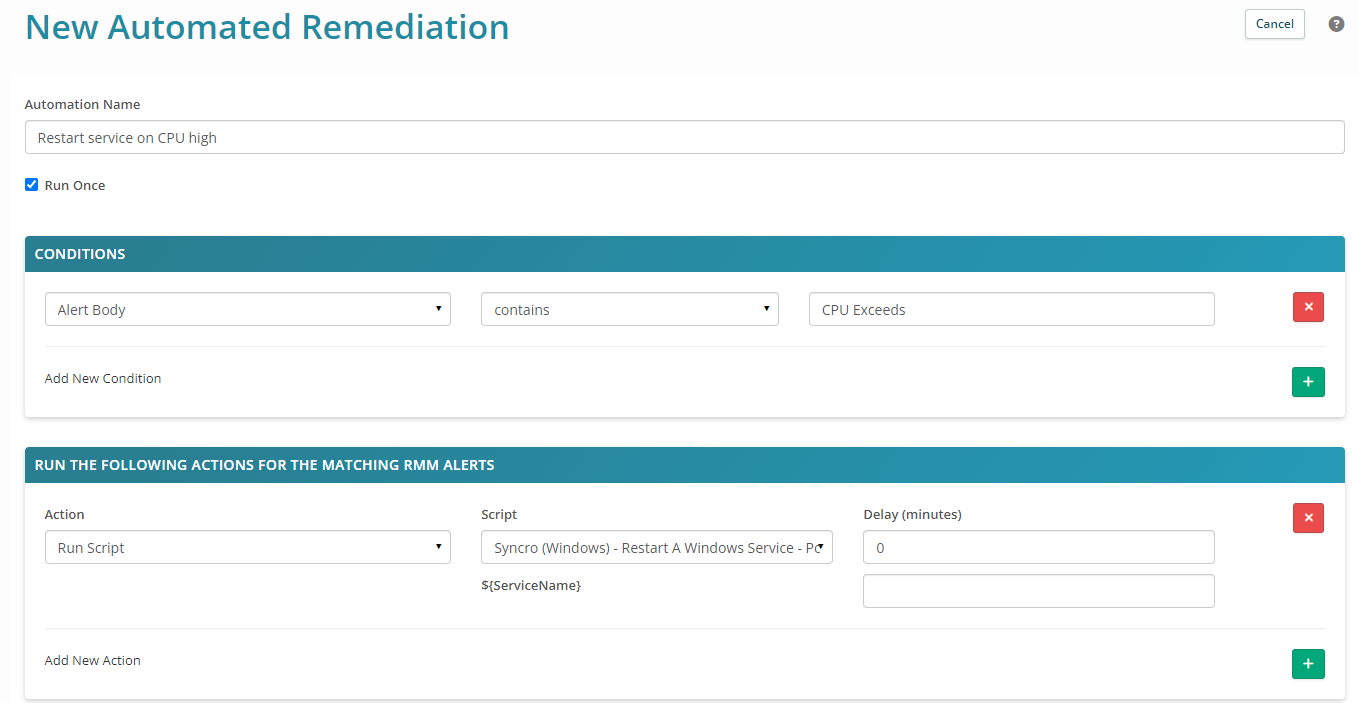The height and width of the screenshot is (703, 1359).
Task: Remove the Run Script action row
Action: pos(1308,518)
